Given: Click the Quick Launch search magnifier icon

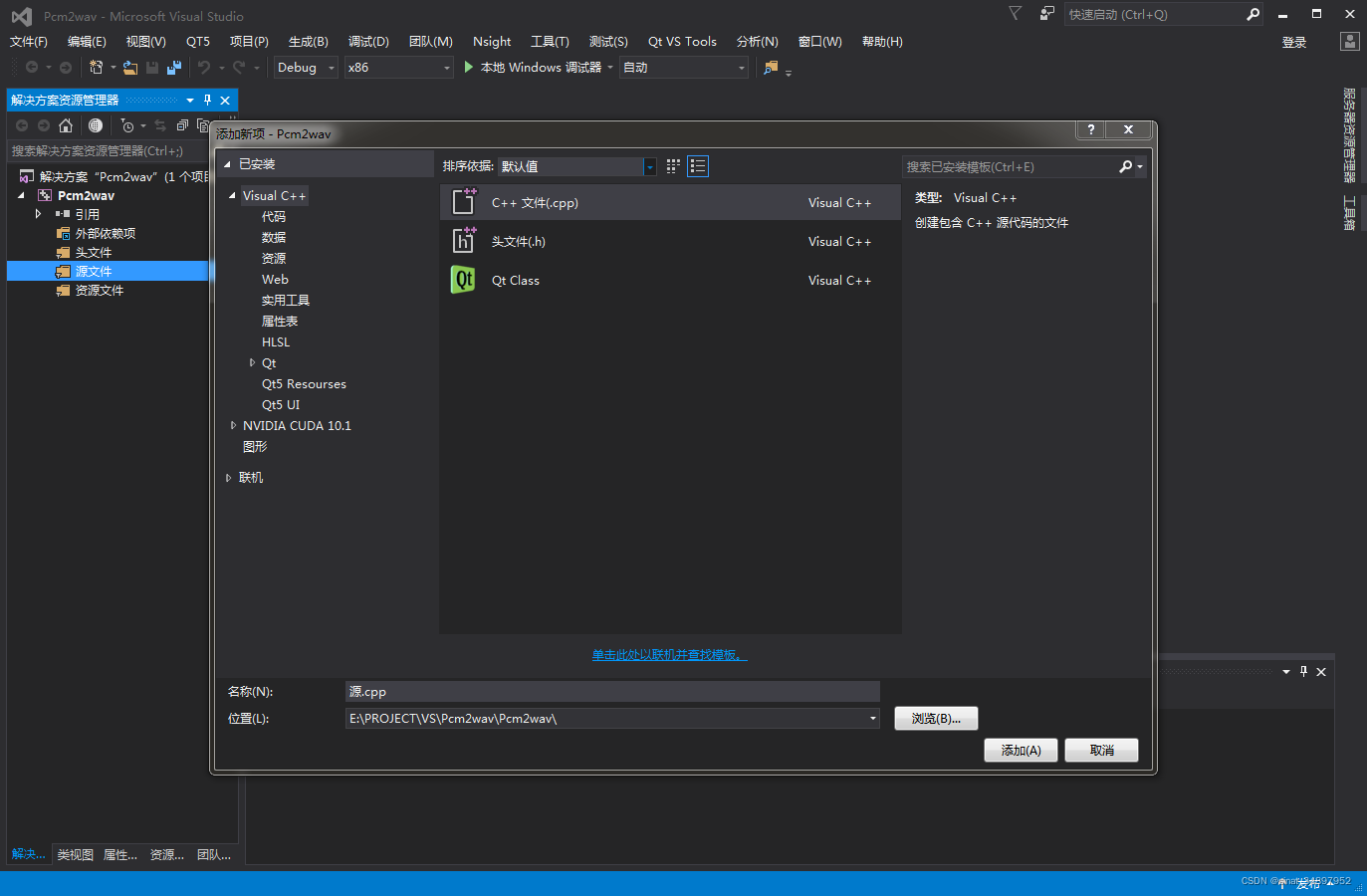Looking at the screenshot, I should [x=1253, y=14].
